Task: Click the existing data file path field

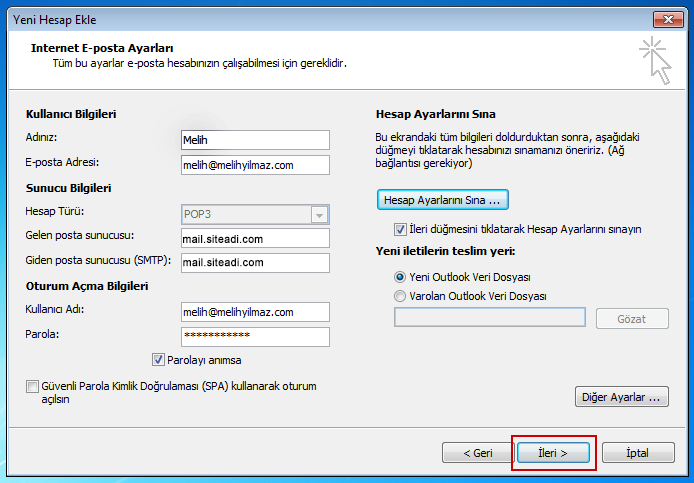Action: [x=490, y=318]
